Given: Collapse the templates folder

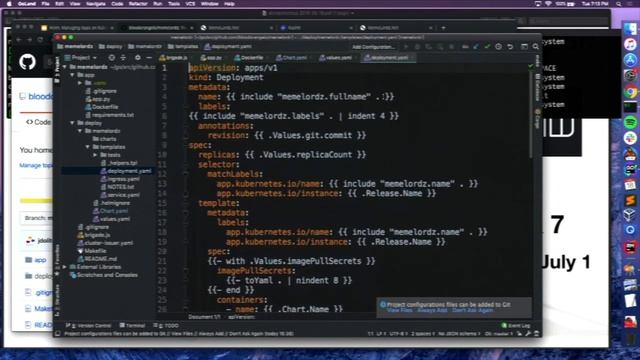Looking at the screenshot, I should click(x=88, y=147).
